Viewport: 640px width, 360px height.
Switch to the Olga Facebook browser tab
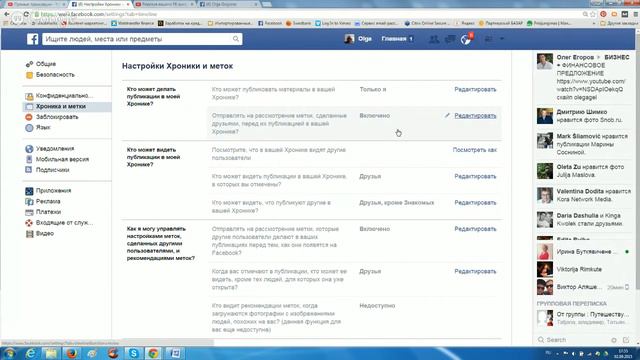pyautogui.click(x=228, y=4)
